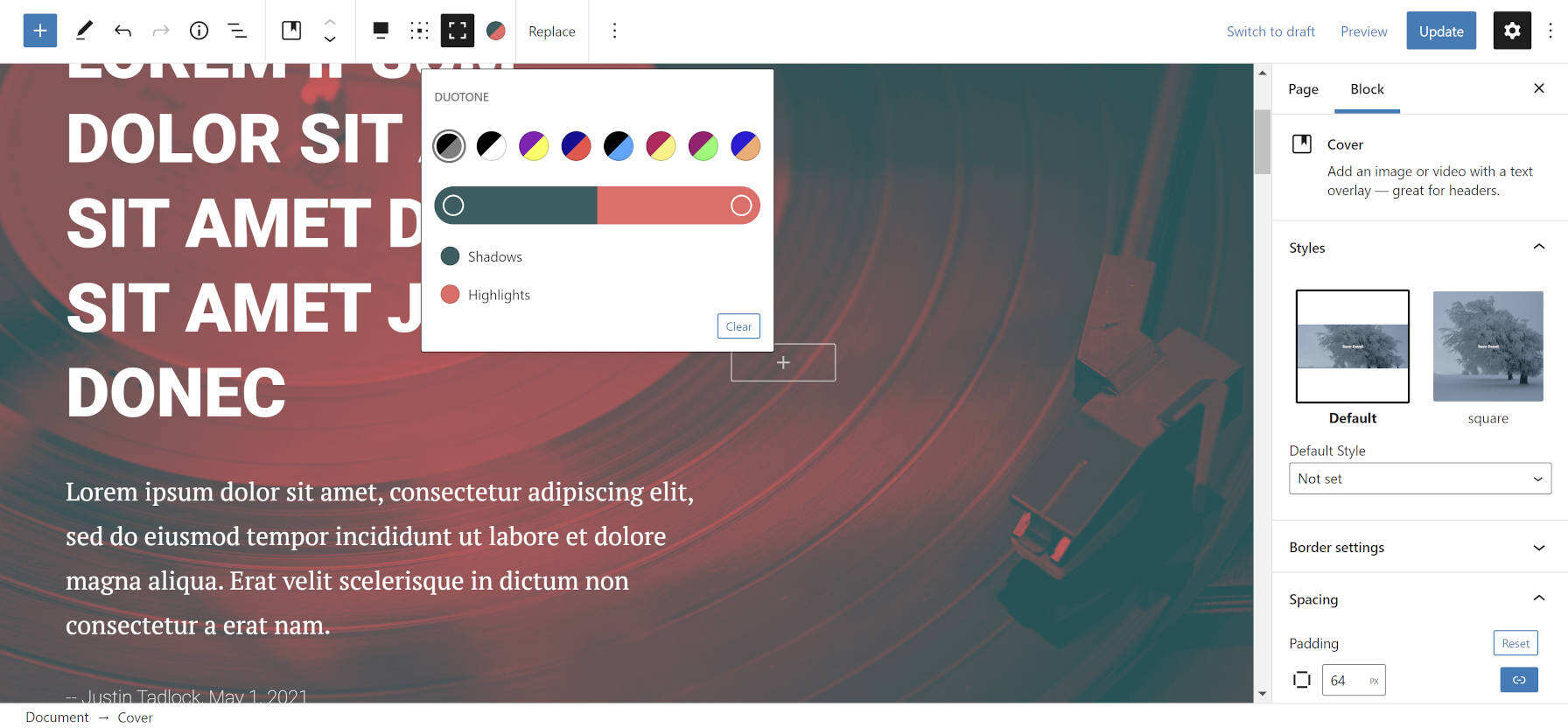Open the content position grid icon
1568x728 pixels.
click(x=419, y=31)
